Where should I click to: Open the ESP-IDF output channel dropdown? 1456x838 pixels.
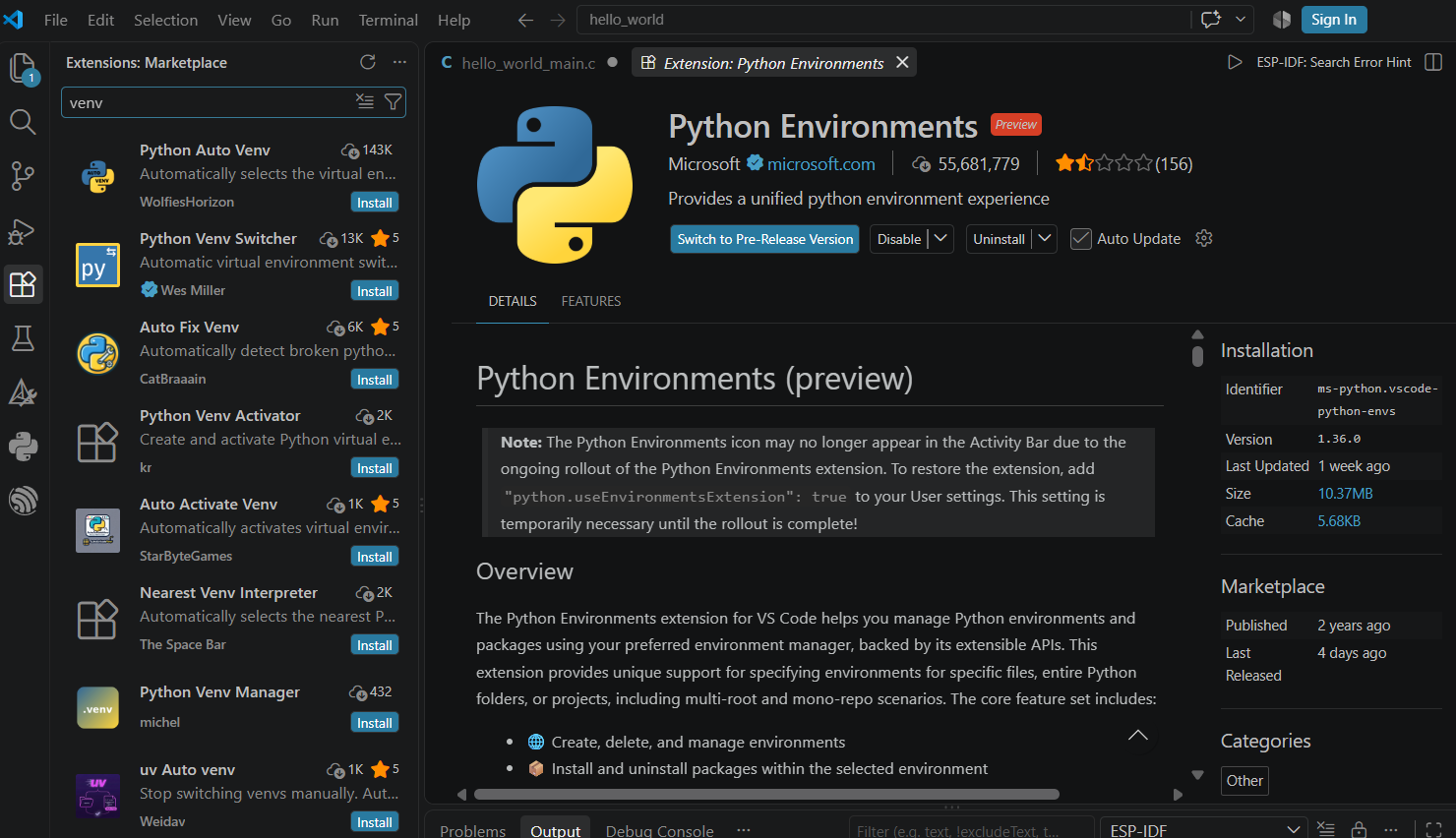point(1203,830)
